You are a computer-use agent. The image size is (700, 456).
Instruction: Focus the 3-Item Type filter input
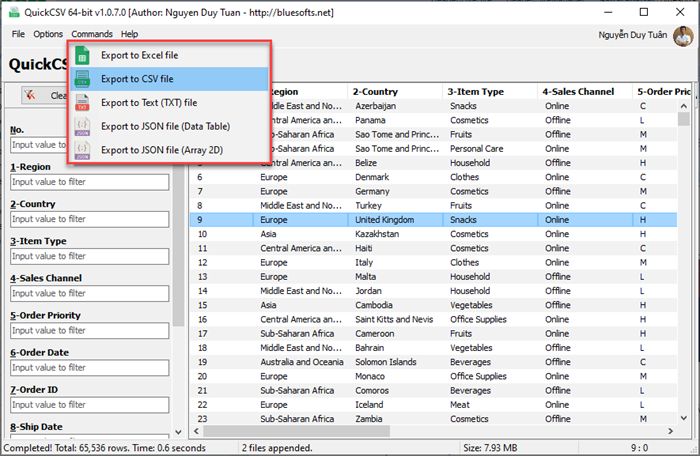(89, 257)
